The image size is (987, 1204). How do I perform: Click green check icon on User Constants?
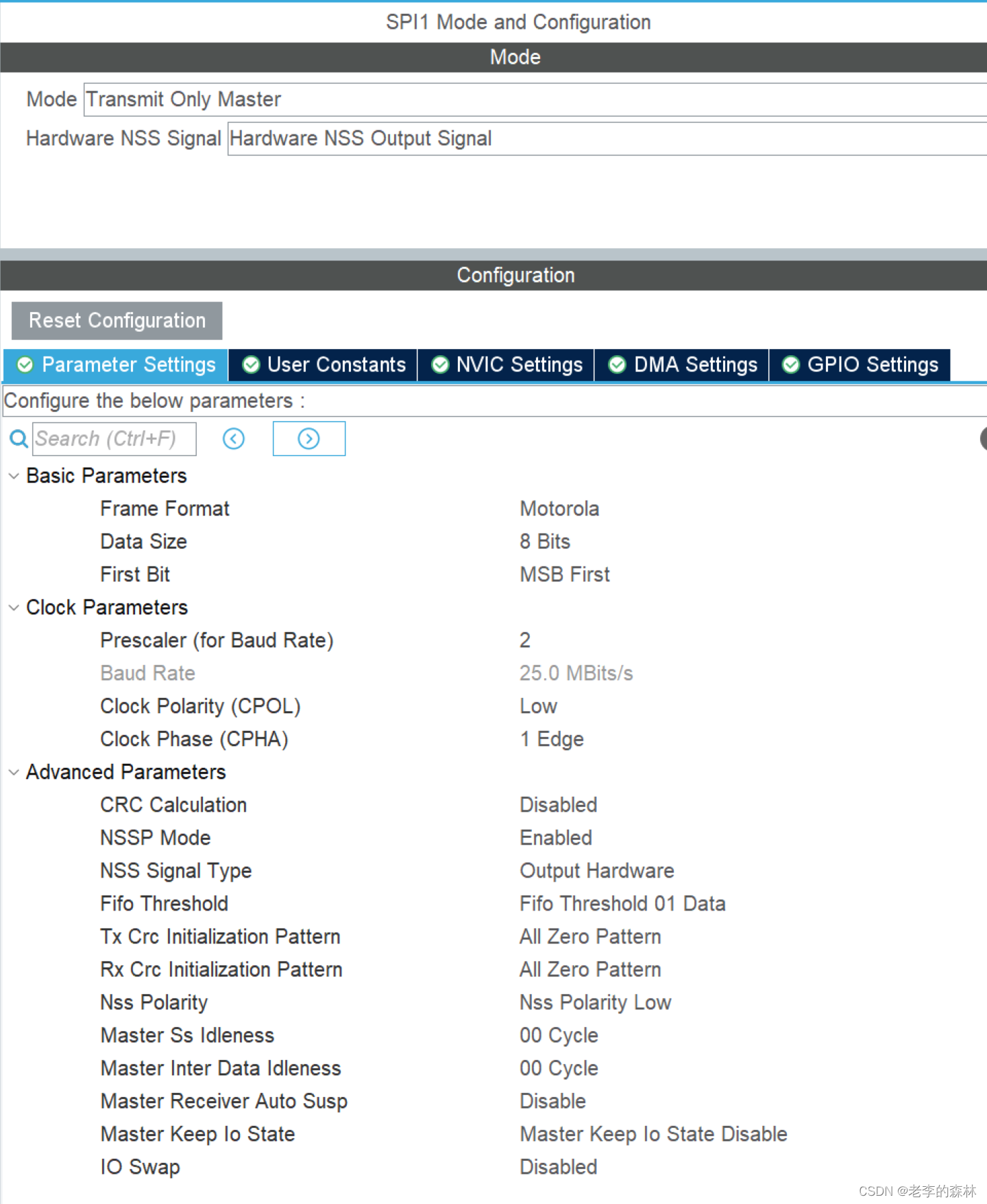click(252, 365)
